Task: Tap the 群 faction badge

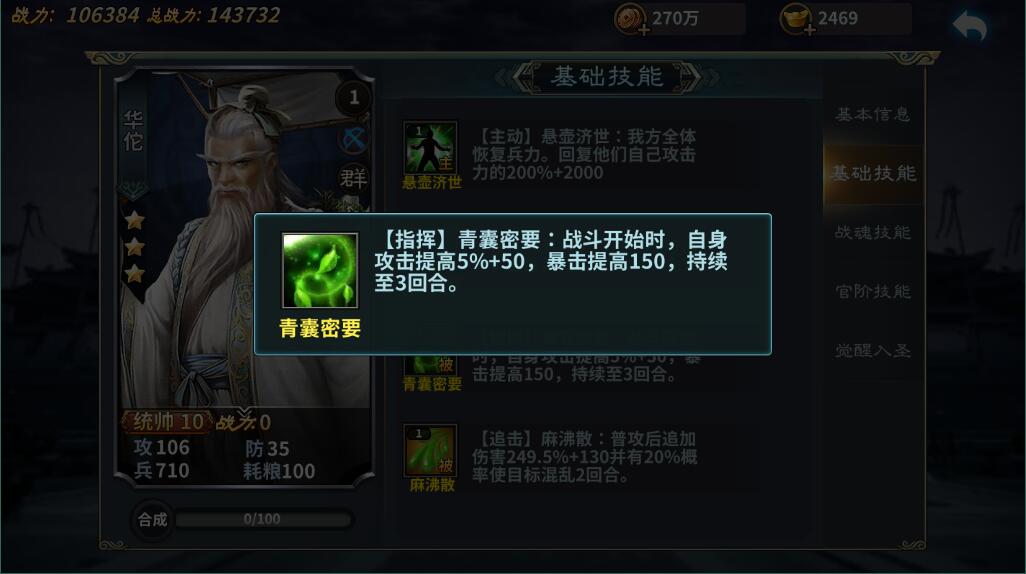Action: pyautogui.click(x=354, y=177)
